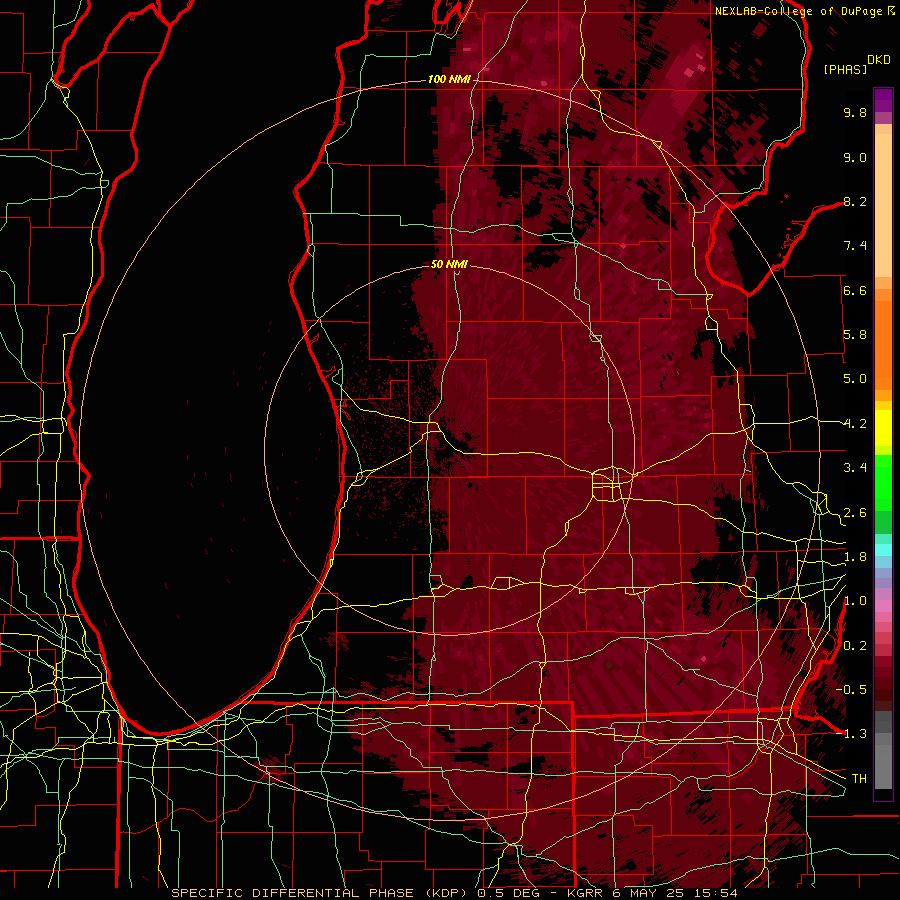The image size is (900, 900).
Task: Pick the yellow band of the color bar
Action: click(883, 428)
